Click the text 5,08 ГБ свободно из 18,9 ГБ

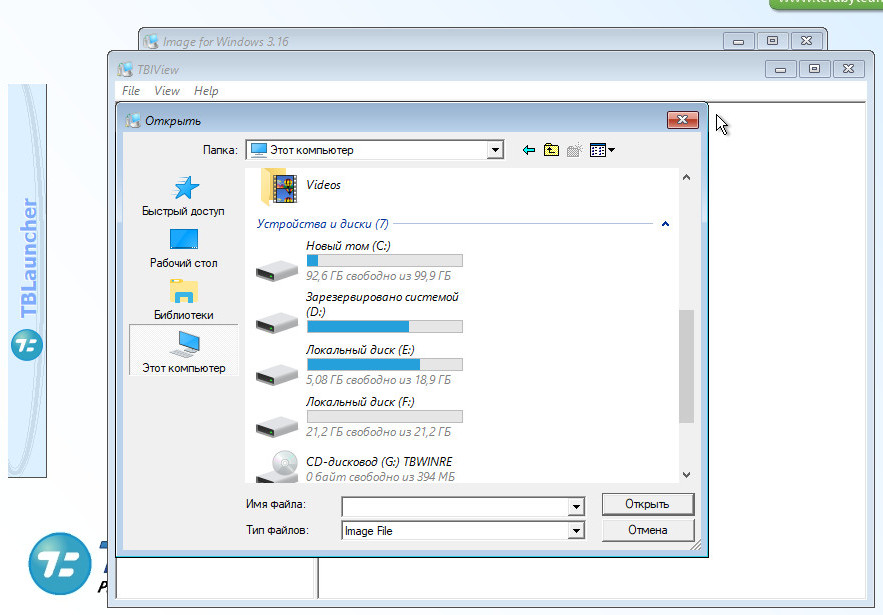pyautogui.click(x=378, y=380)
